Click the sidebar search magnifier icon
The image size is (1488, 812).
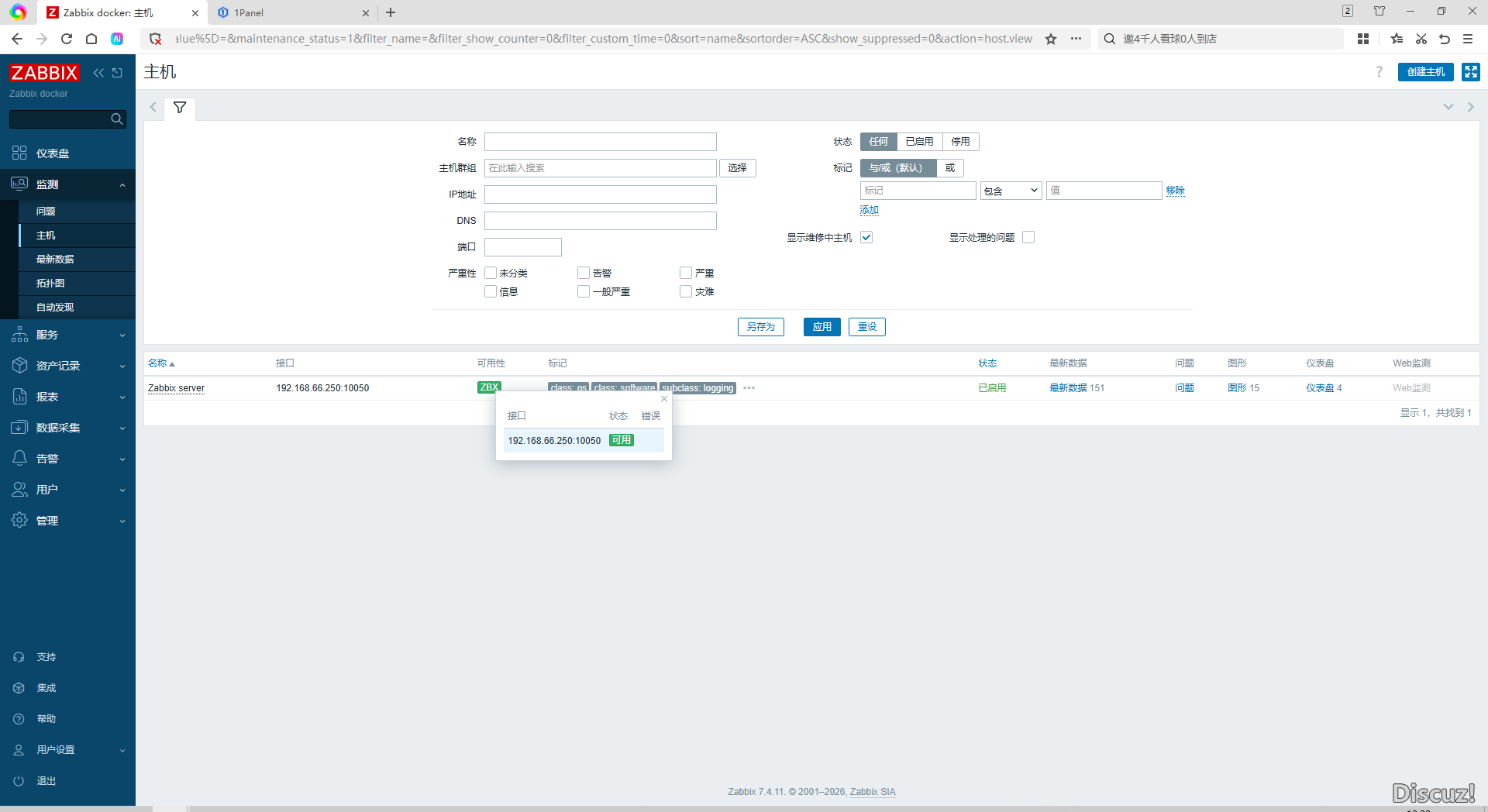(117, 119)
